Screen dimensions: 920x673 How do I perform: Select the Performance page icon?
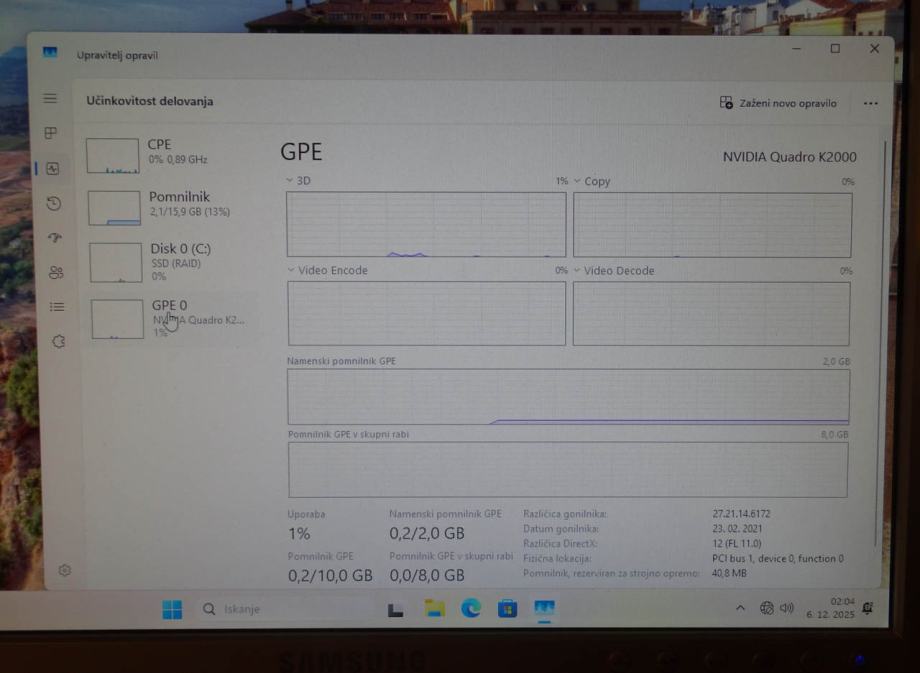53,169
